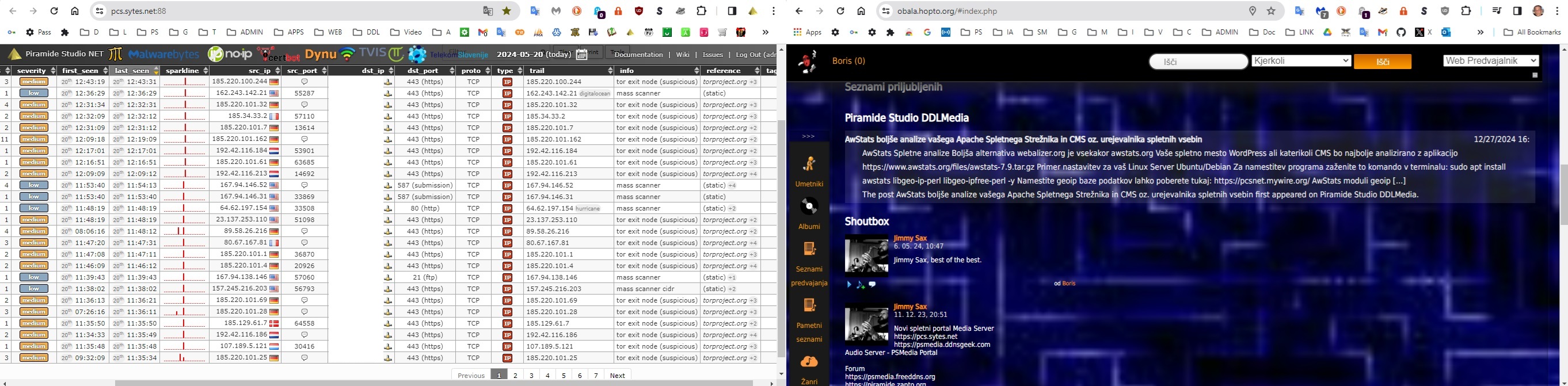1568x386 pixels.
Task: Click the low severity badge for 162.243.142.21
Action: (33, 94)
